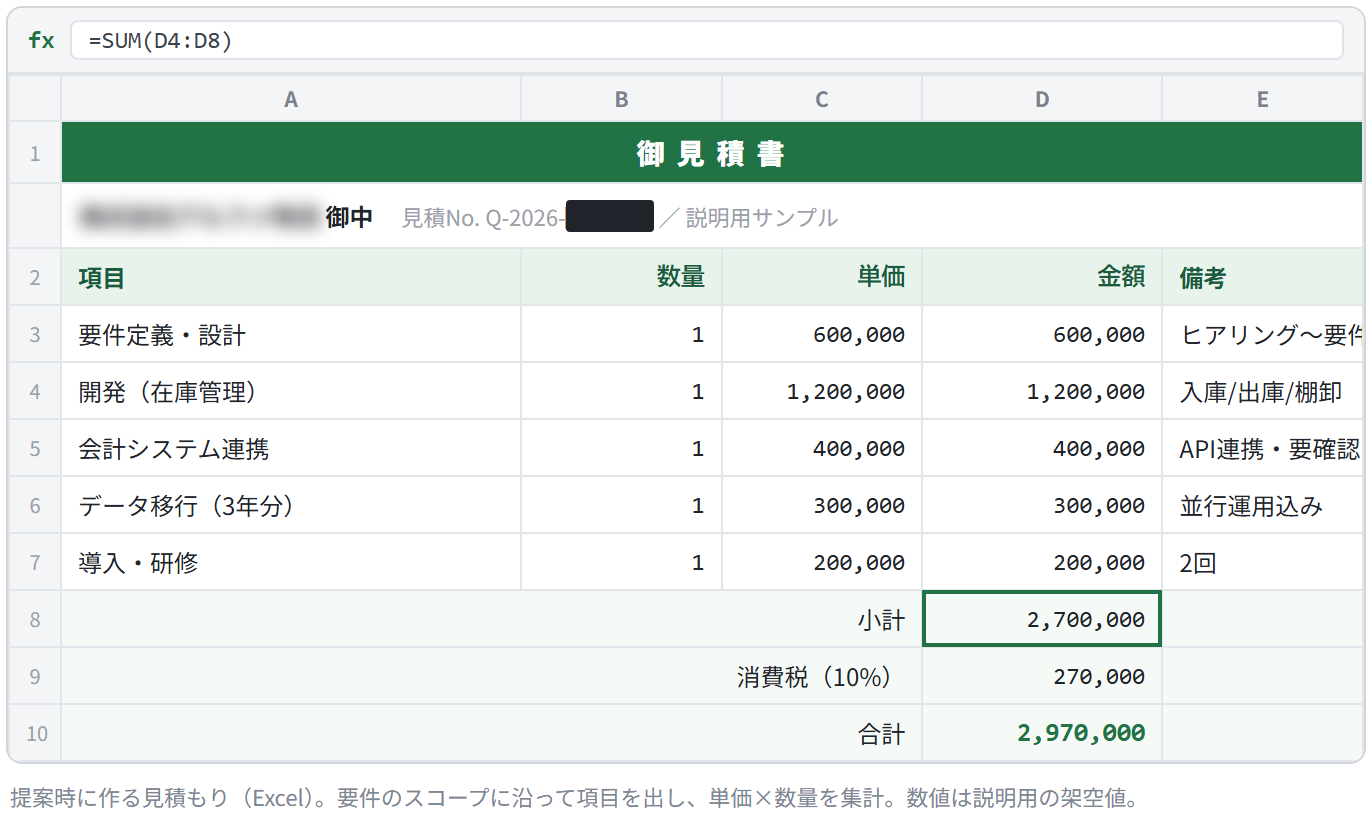Select the quantity cell for 導入・研修
The image size is (1372, 814).
coord(622,562)
